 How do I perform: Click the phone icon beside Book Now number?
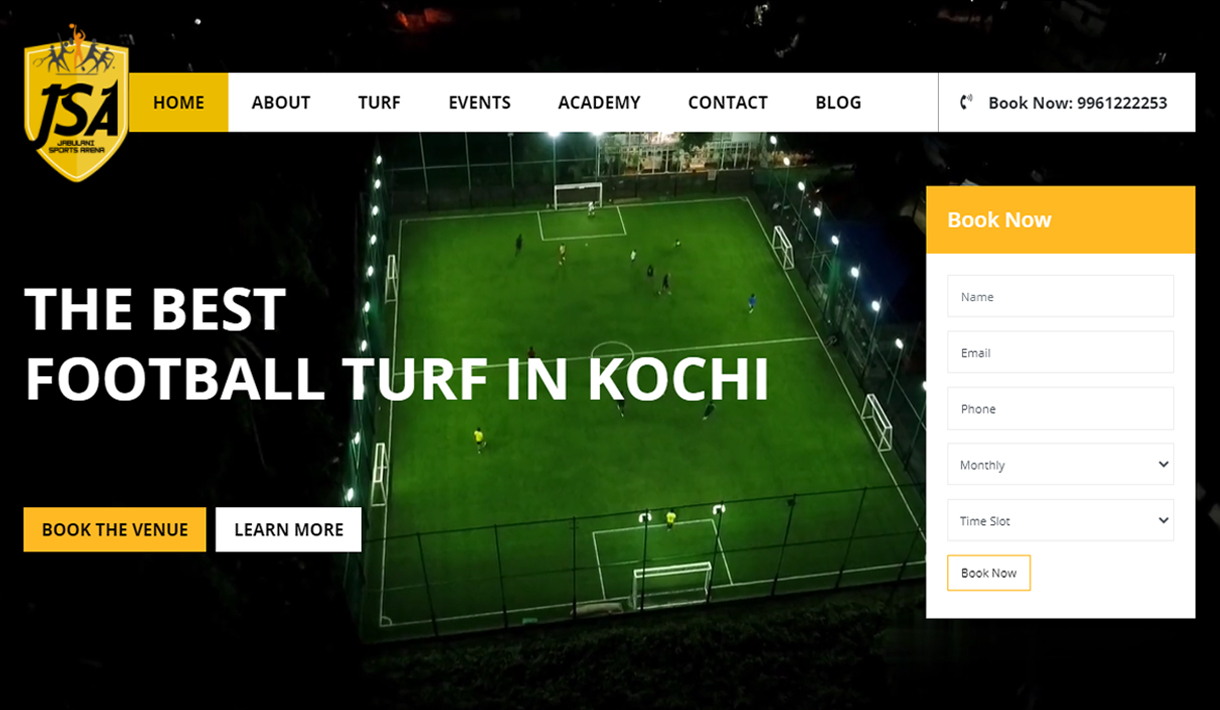(966, 102)
